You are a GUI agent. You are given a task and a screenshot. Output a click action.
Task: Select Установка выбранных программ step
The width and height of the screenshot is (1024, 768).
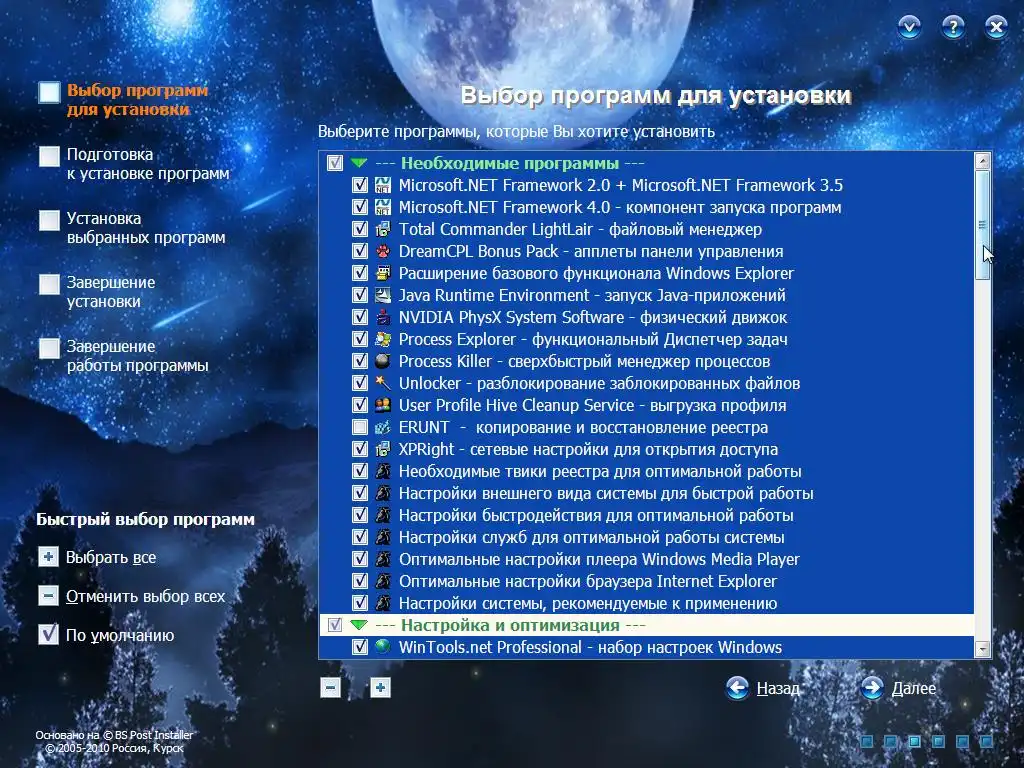click(x=132, y=227)
